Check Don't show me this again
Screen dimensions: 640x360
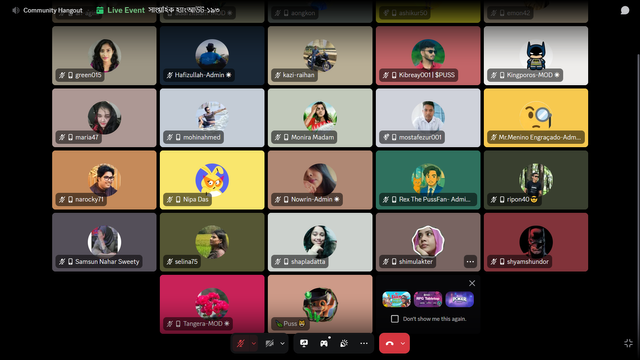pos(395,319)
